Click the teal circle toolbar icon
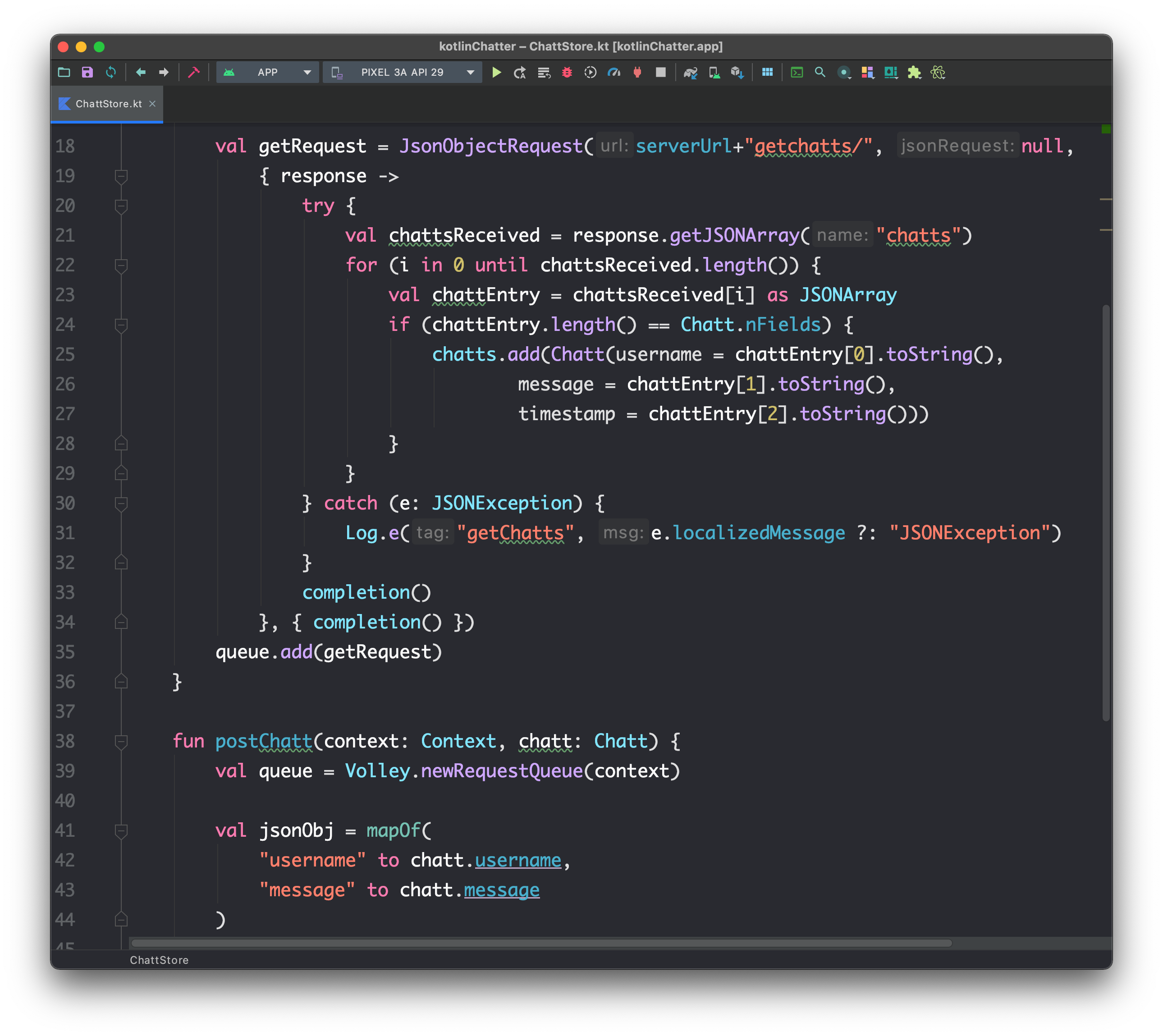Viewport: 1163px width, 1036px height. point(844,72)
